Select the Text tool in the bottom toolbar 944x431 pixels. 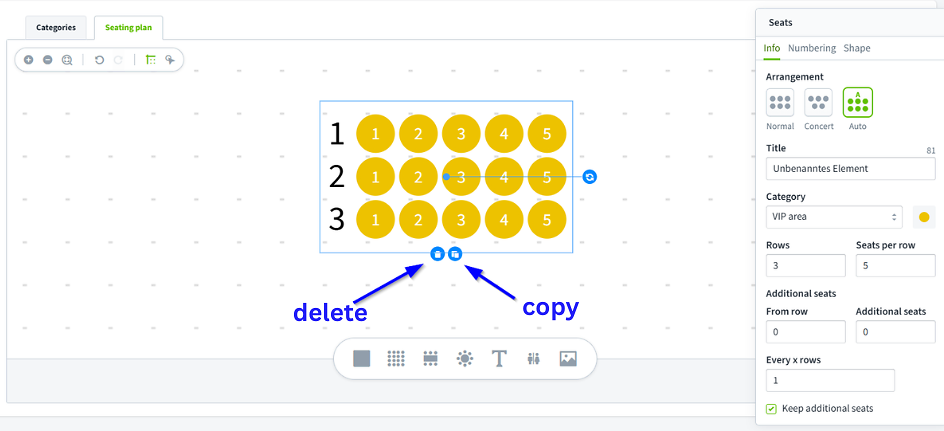[498, 359]
